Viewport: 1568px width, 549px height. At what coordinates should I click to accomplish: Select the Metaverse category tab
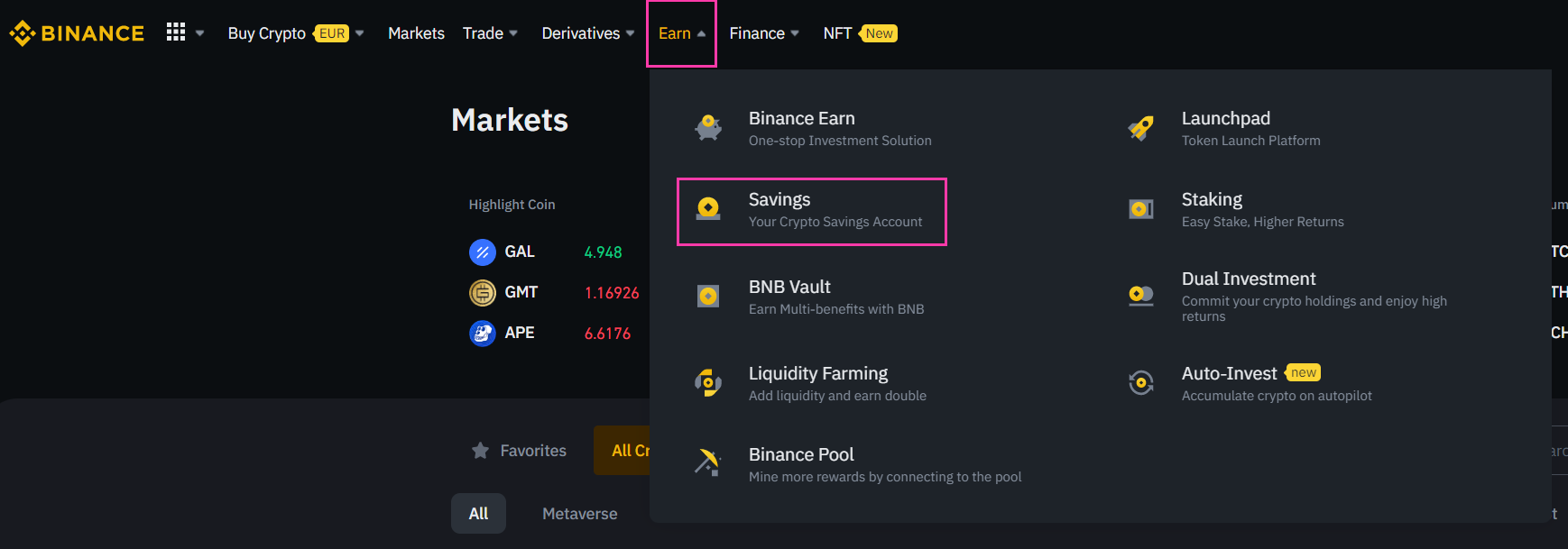click(x=579, y=514)
